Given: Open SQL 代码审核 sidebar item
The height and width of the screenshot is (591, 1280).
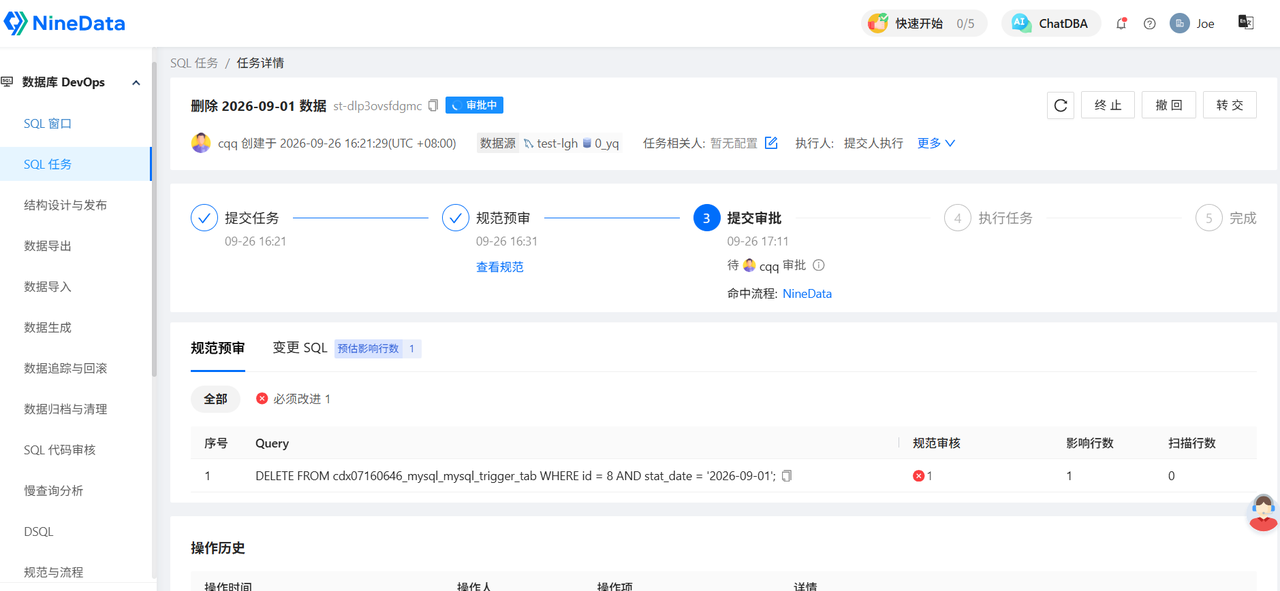Looking at the screenshot, I should 60,450.
